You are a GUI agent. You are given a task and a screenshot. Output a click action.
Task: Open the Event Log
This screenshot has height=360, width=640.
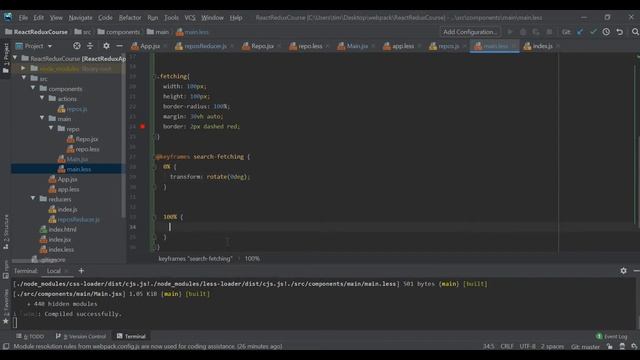[x=611, y=336]
